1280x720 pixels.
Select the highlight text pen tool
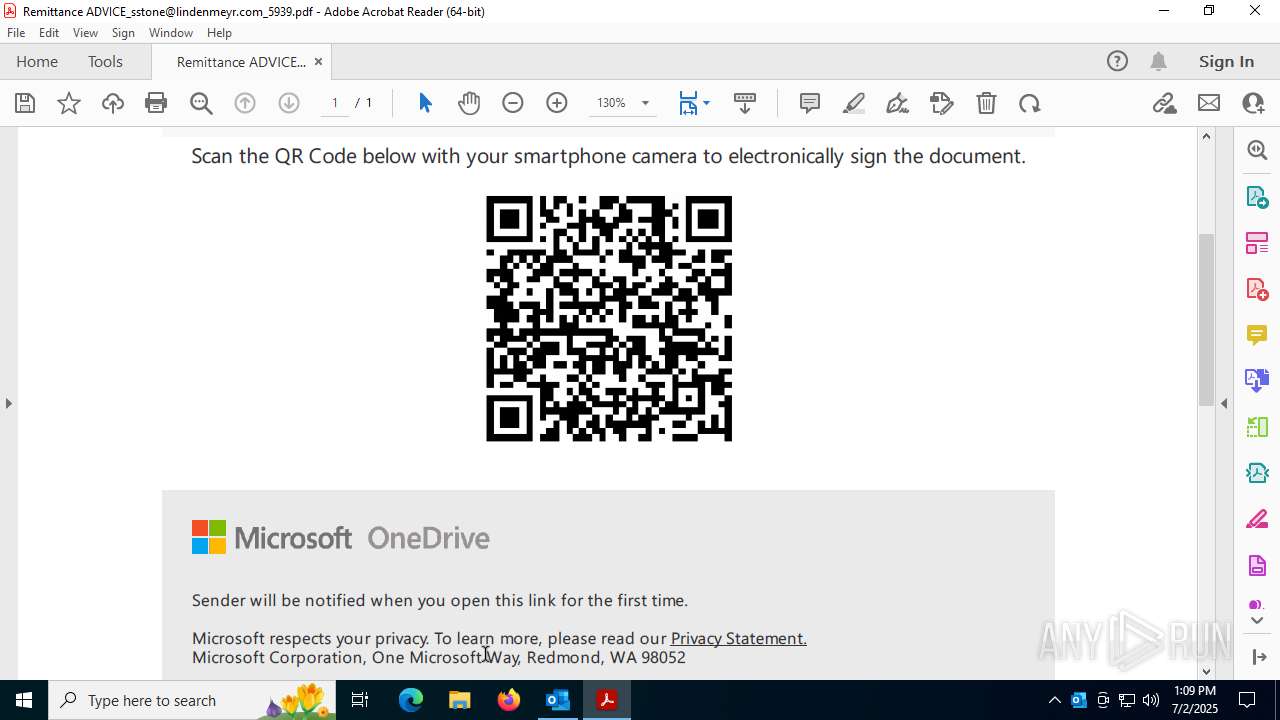point(854,103)
